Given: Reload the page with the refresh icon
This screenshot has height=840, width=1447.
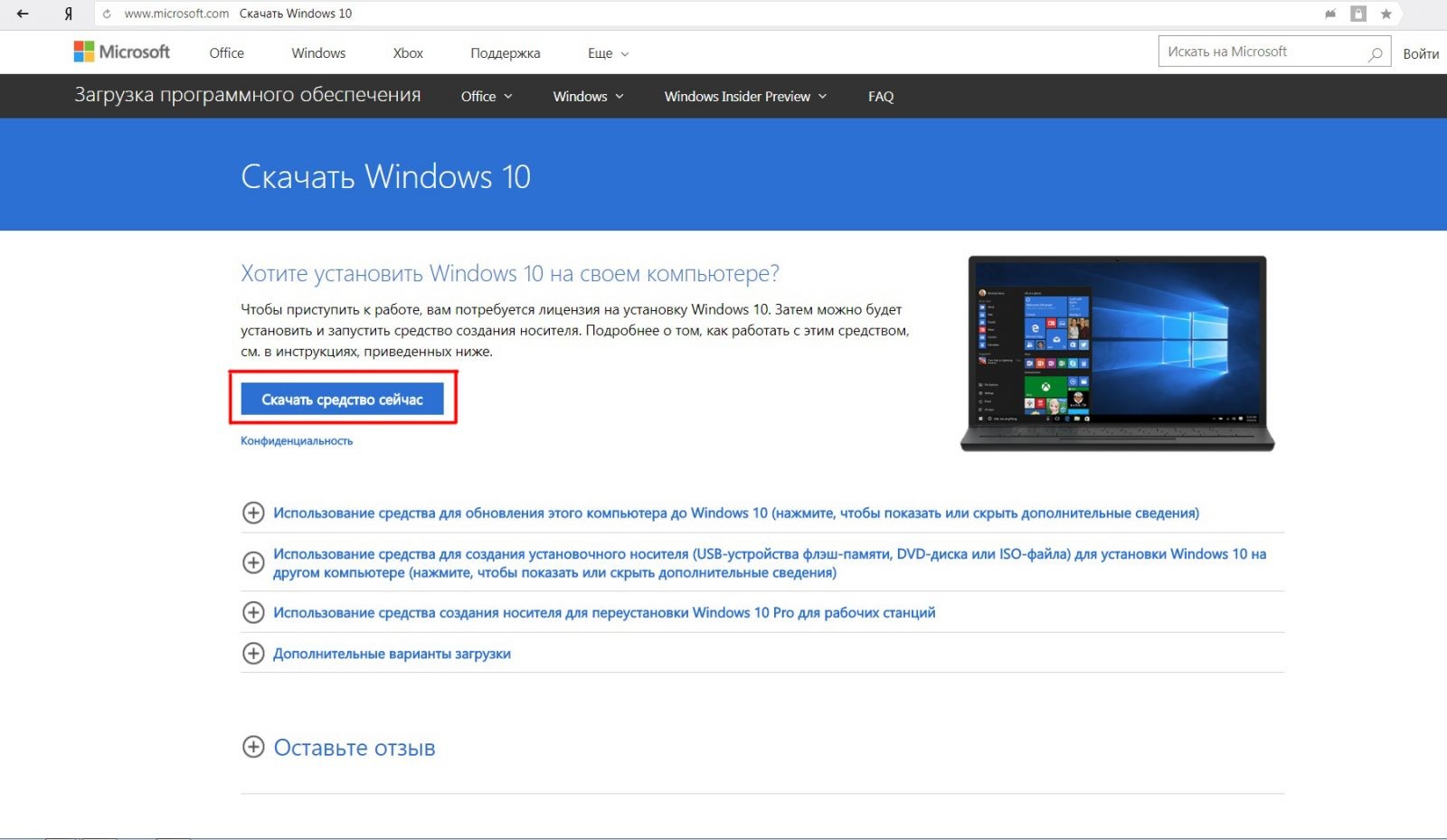Looking at the screenshot, I should (x=107, y=14).
